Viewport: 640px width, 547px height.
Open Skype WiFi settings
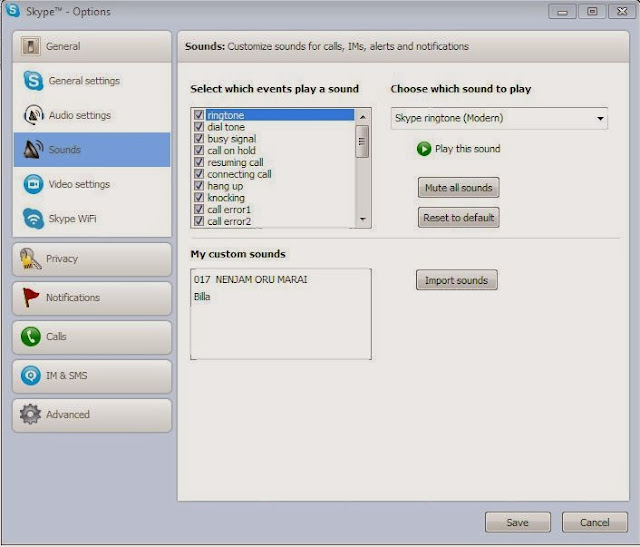pos(92,218)
